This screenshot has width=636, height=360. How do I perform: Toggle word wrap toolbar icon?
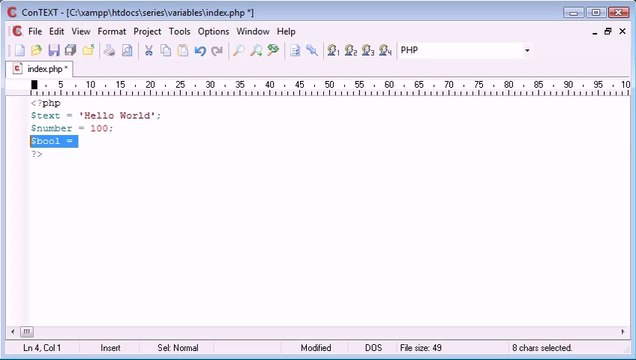(x=295, y=50)
